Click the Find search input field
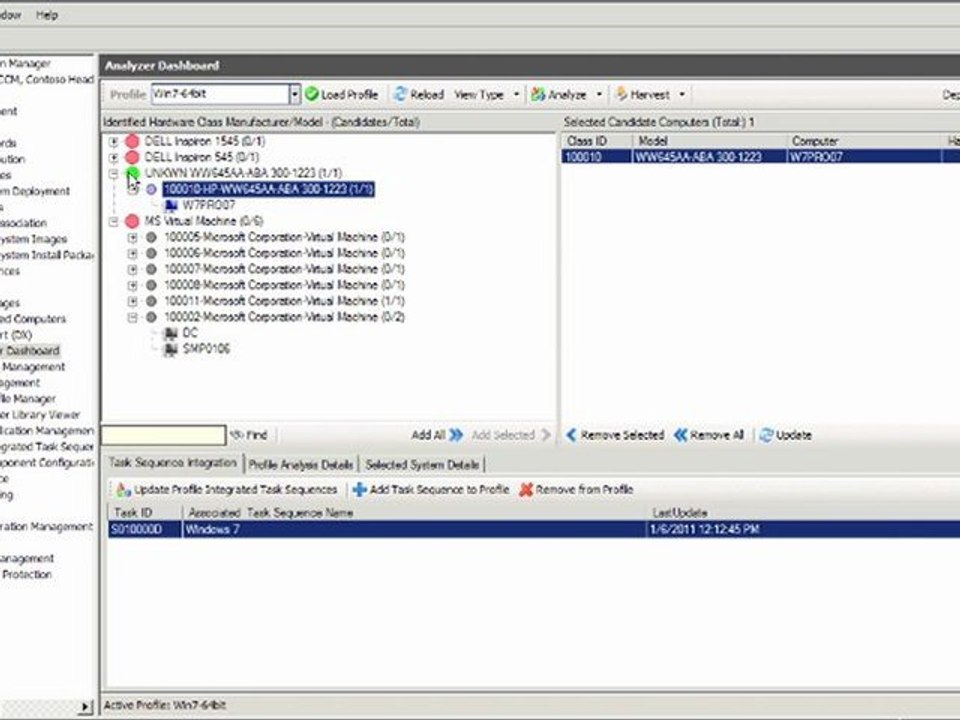Viewport: 960px width, 720px height. pos(164,435)
